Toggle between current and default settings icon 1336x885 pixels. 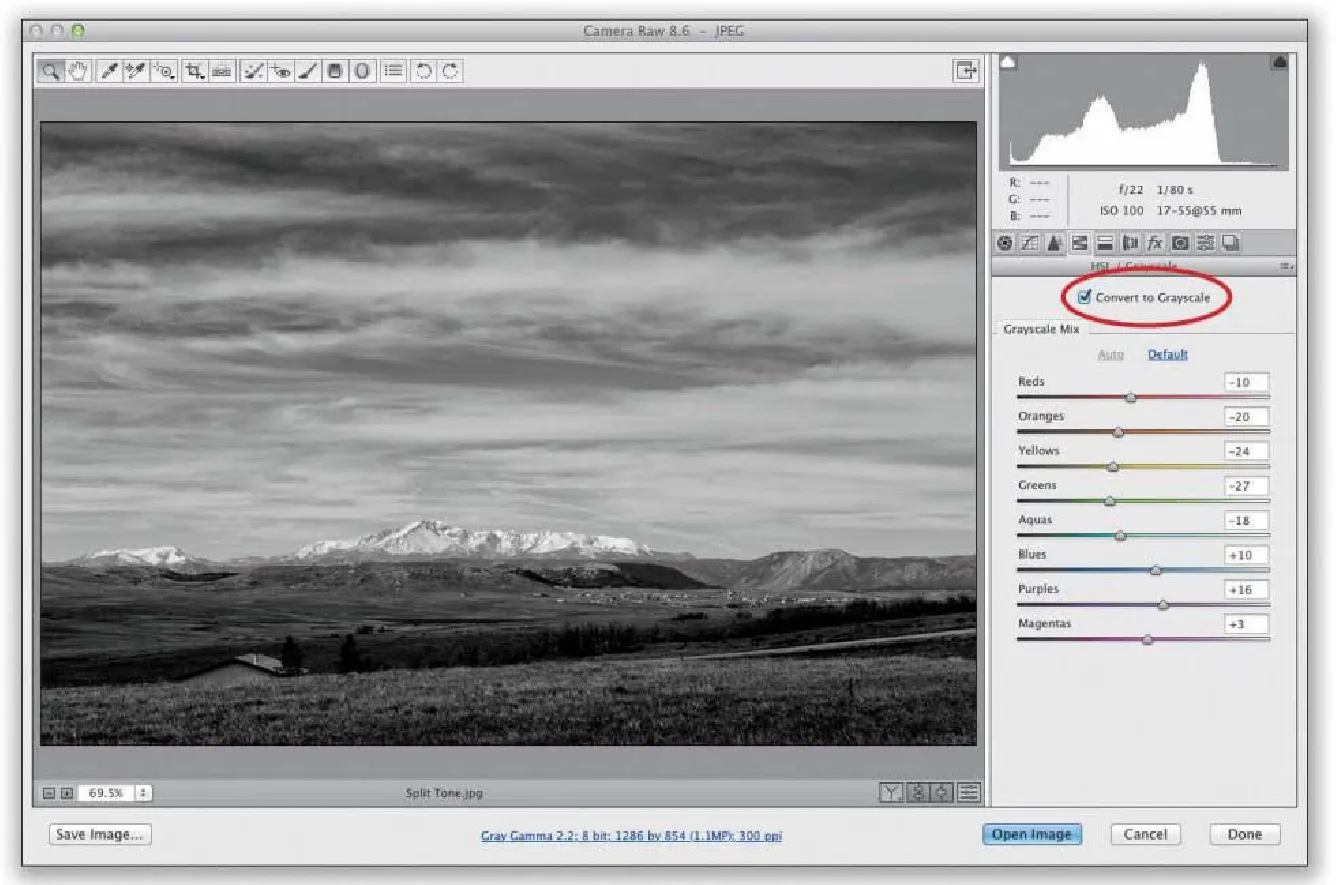[x=968, y=793]
